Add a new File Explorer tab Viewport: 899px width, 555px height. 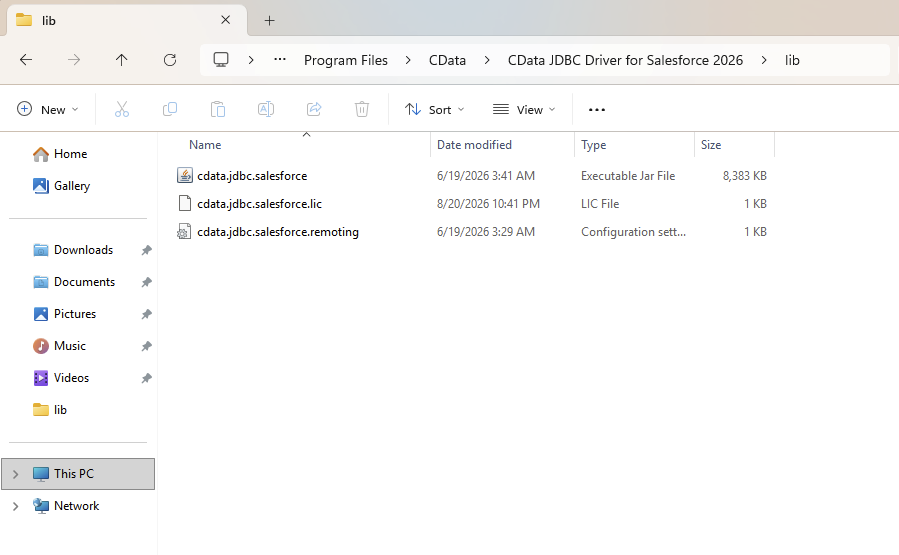269,21
